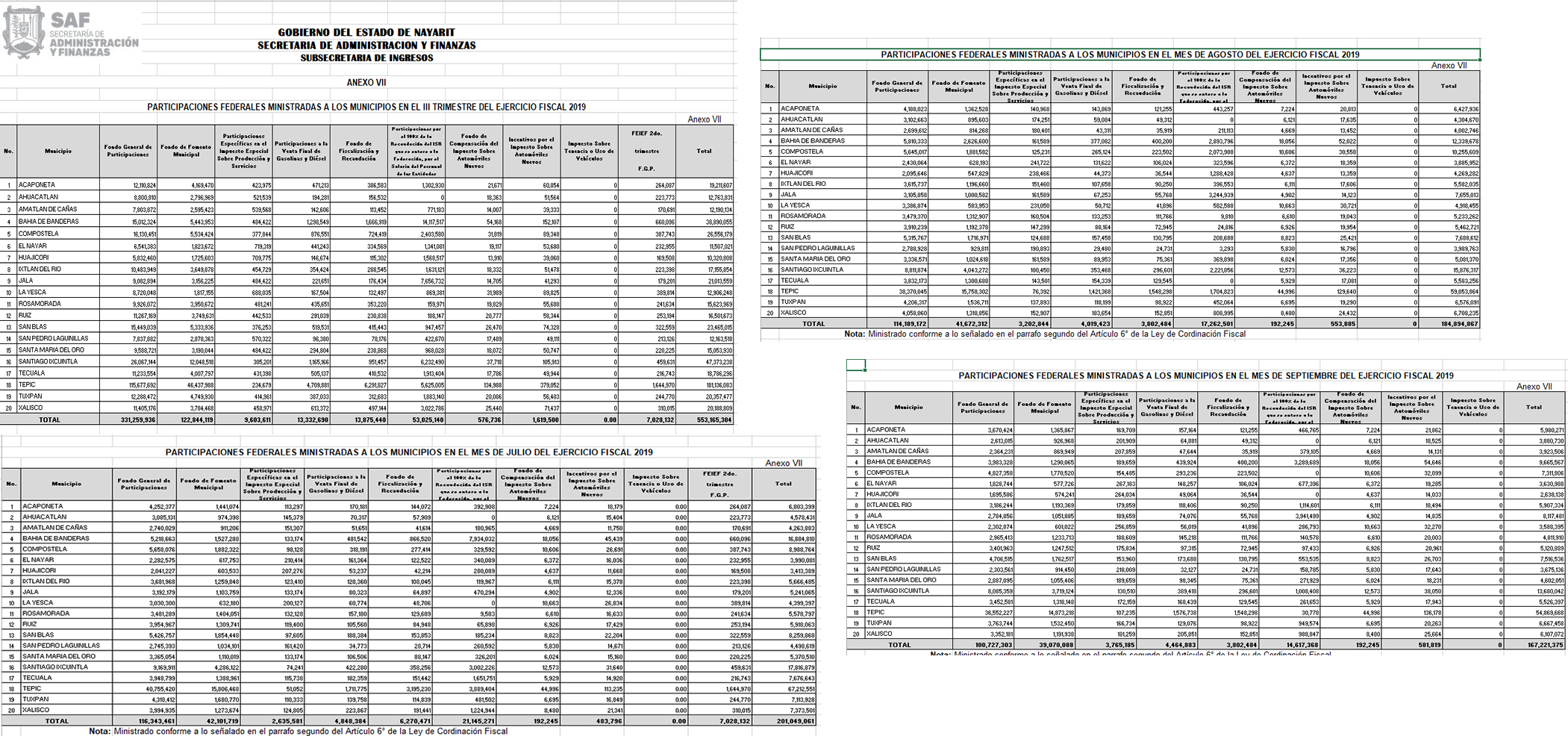This screenshot has height=736, width=1568.
Task: Click the August total 3,202,844
Action: pos(1020,324)
